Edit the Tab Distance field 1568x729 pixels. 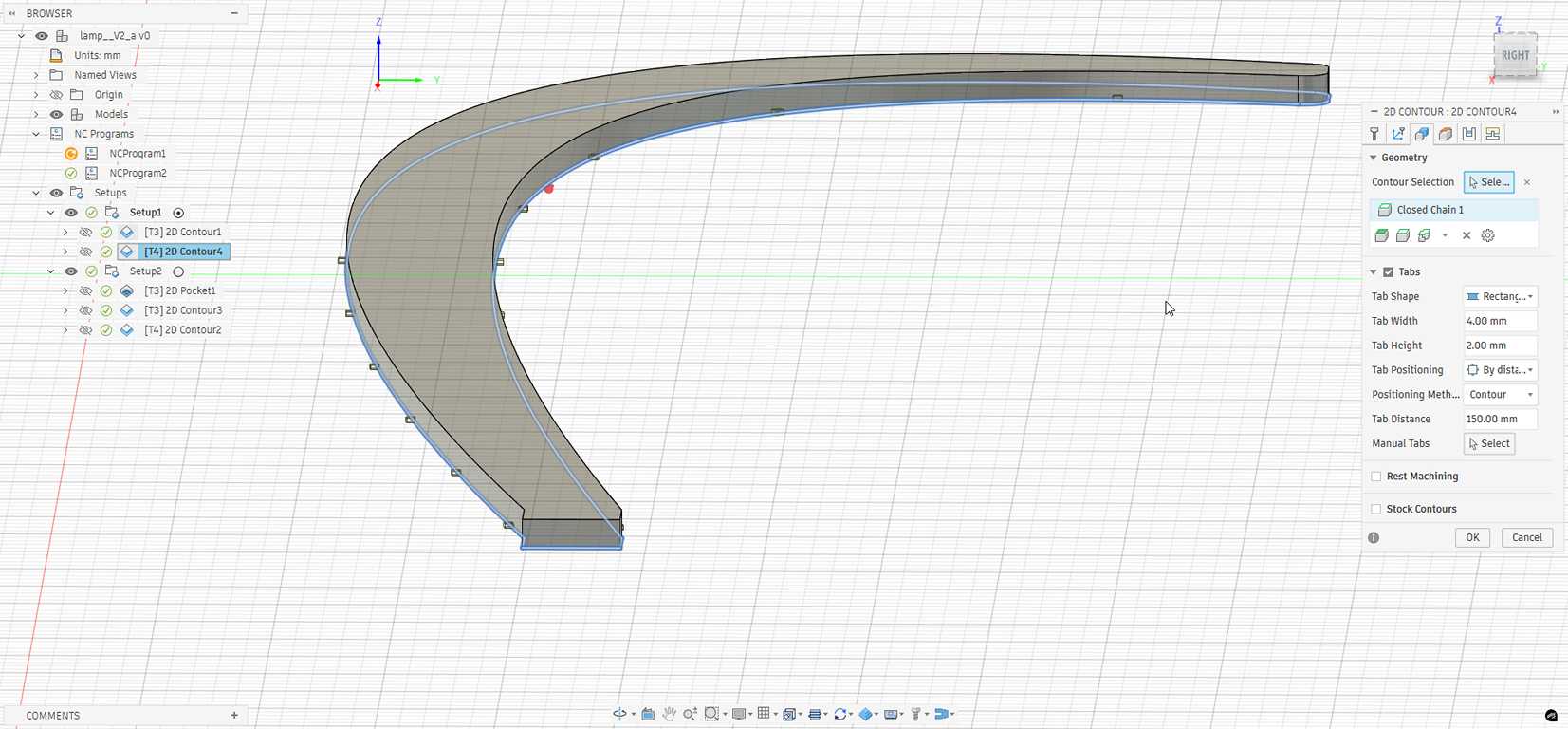coord(1500,419)
